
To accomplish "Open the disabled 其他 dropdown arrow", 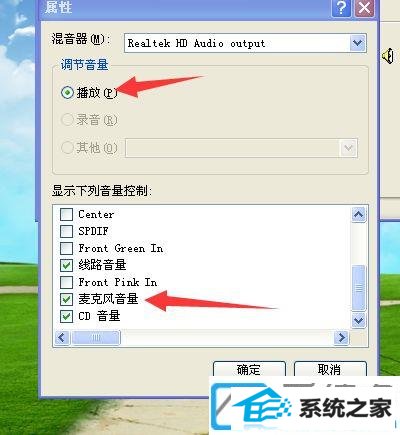I will coord(348,148).
